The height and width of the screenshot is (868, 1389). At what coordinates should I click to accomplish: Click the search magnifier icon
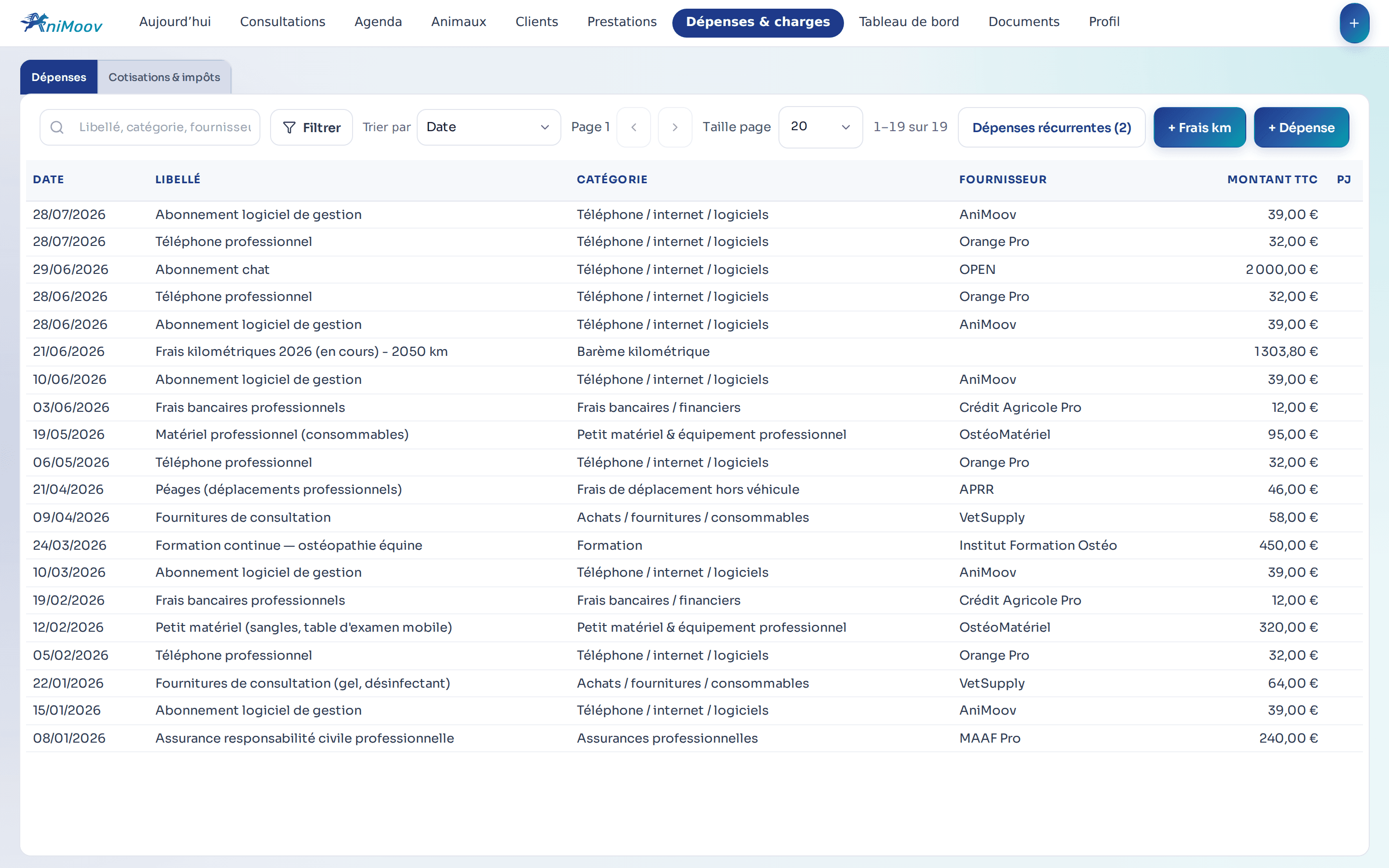(57, 127)
